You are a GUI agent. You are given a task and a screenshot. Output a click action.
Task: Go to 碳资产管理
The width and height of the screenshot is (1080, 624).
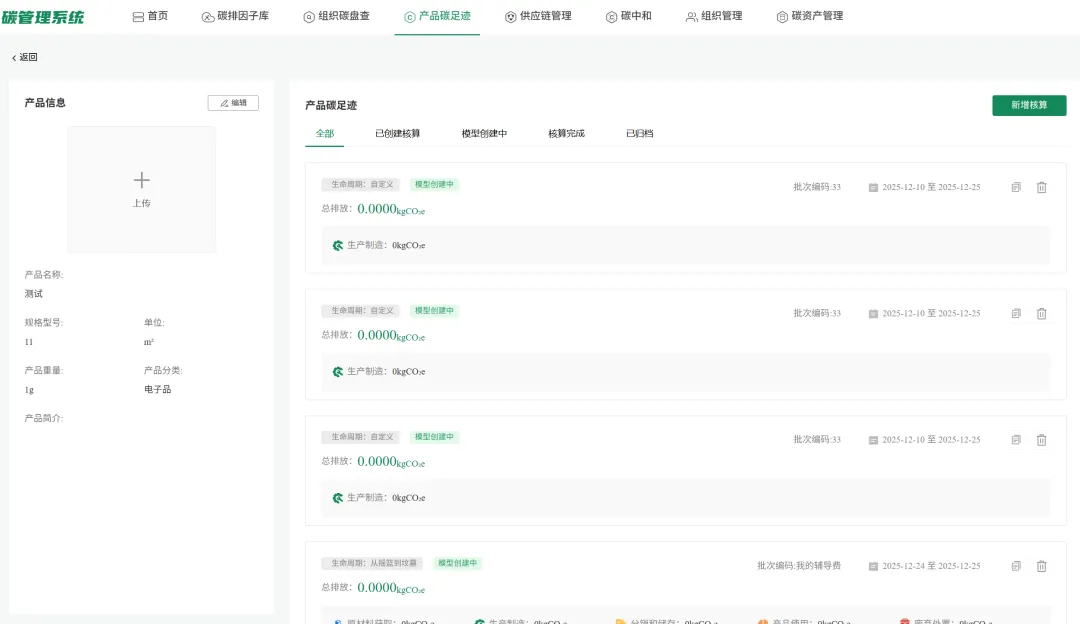click(x=809, y=16)
